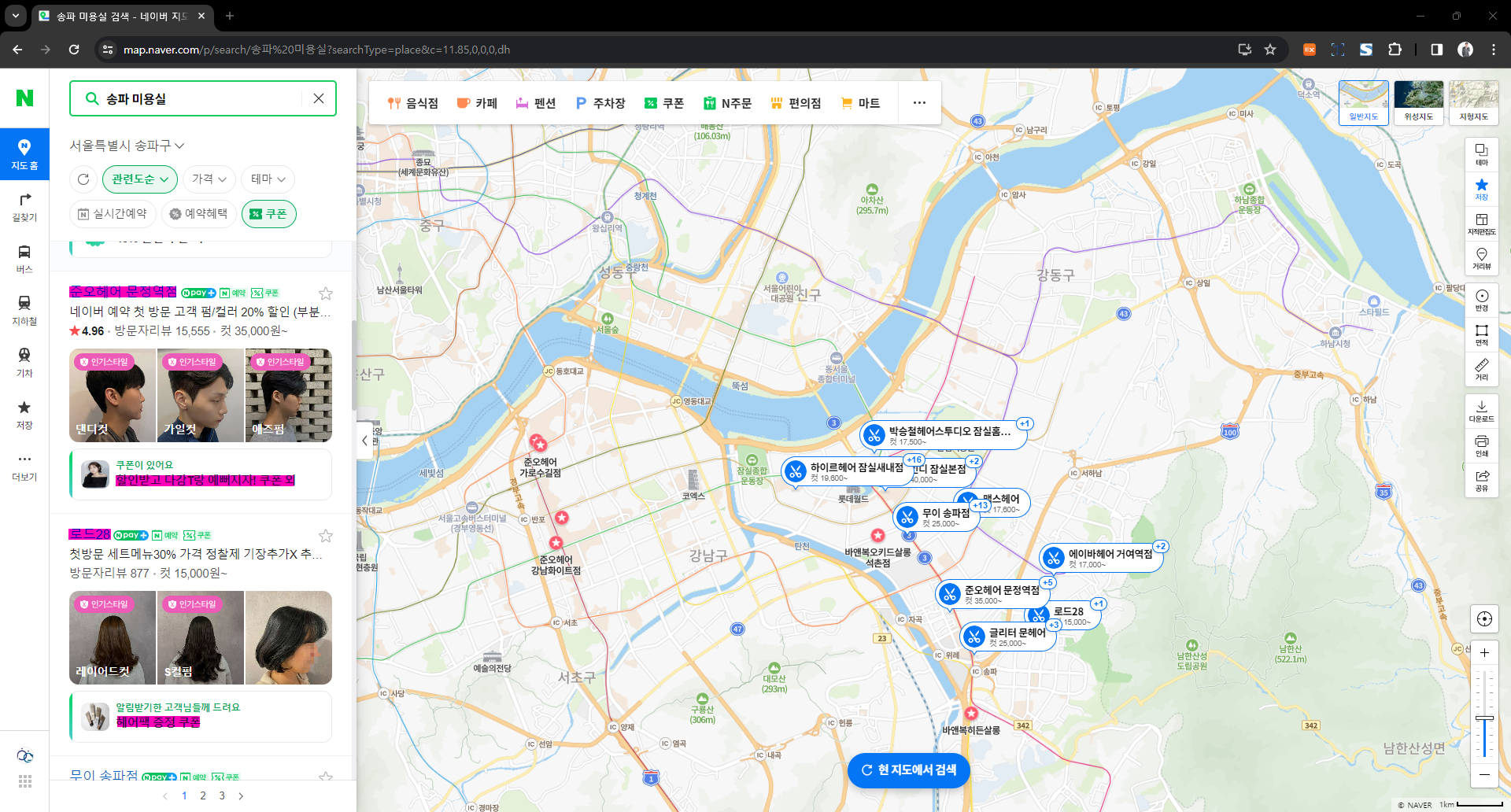The height and width of the screenshot is (812, 1511).
Task: Toggle the 예약혜택 filter chip
Action: (x=198, y=214)
